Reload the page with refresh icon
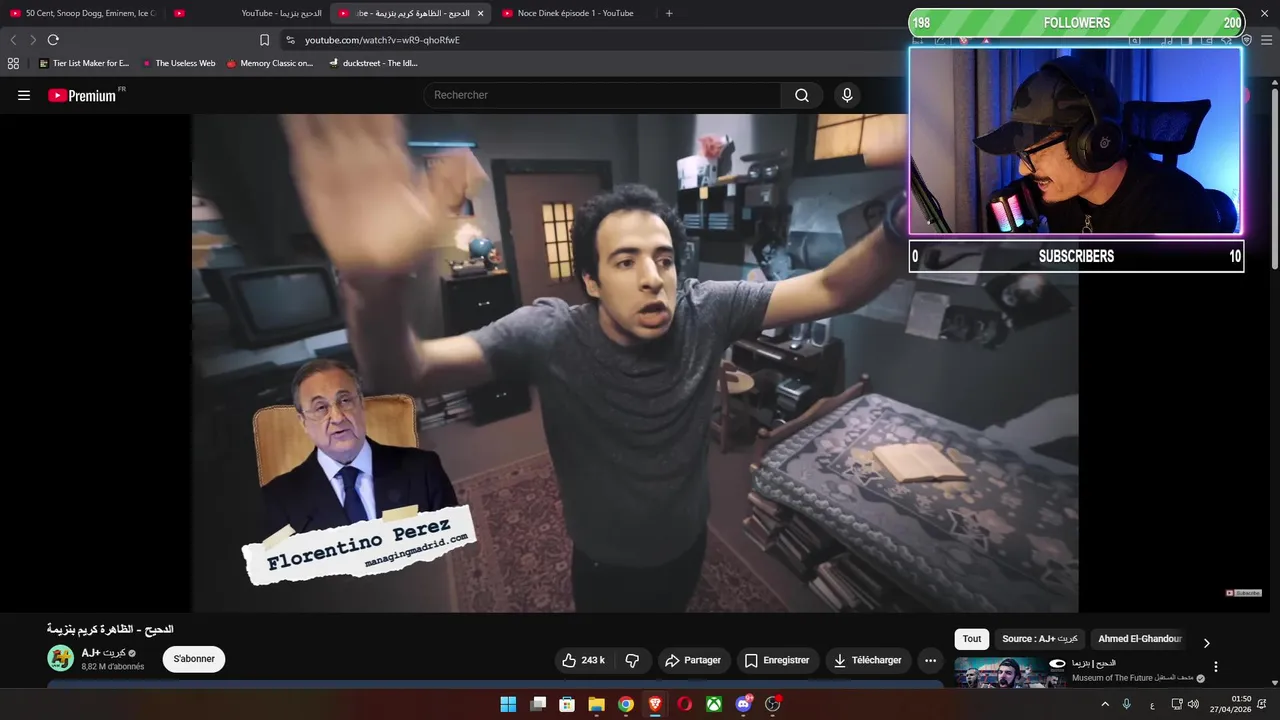Image resolution: width=1280 pixels, height=720 pixels. tap(53, 40)
